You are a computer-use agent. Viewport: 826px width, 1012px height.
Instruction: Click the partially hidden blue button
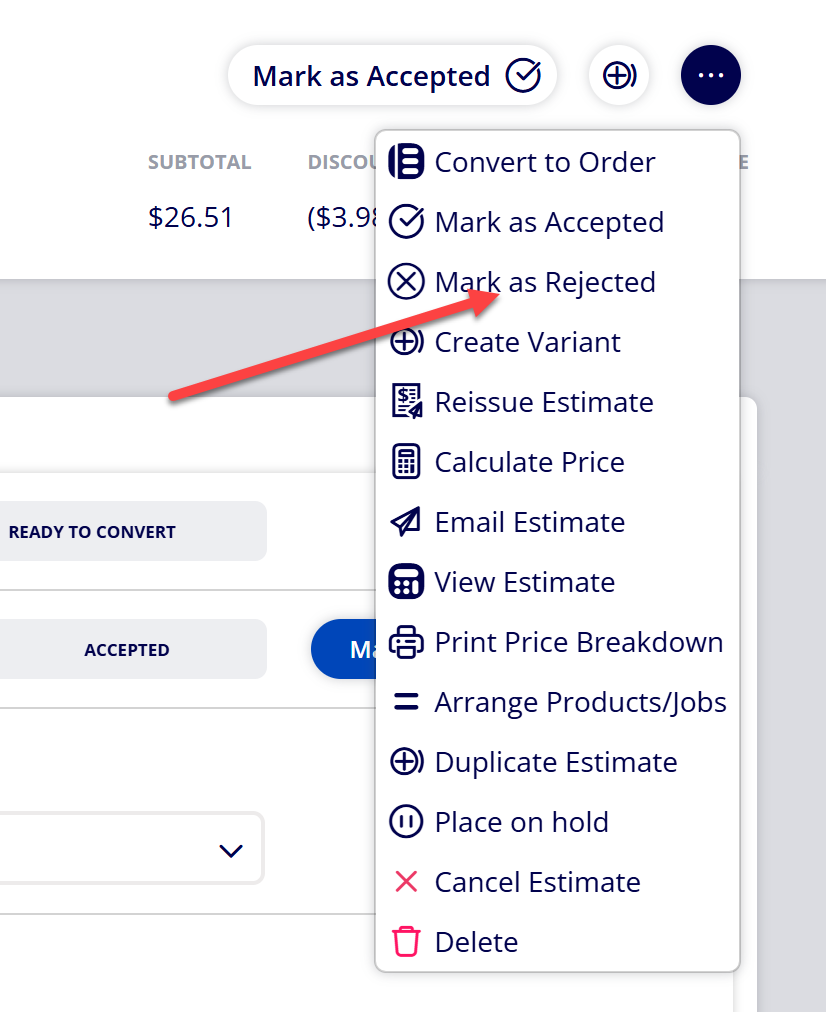(x=343, y=649)
